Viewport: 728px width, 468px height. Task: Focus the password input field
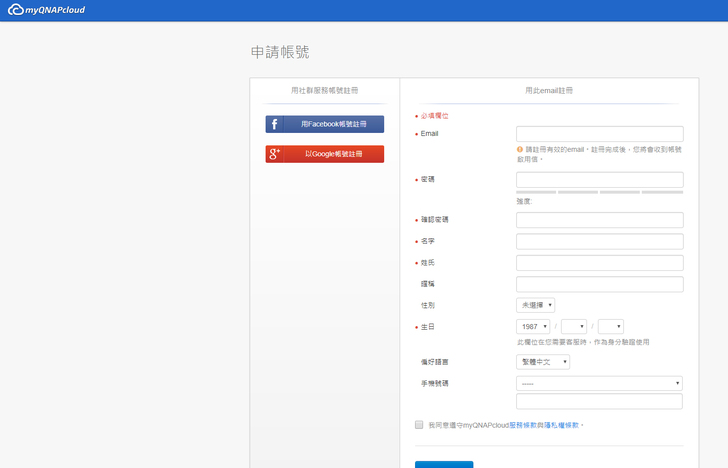(599, 180)
